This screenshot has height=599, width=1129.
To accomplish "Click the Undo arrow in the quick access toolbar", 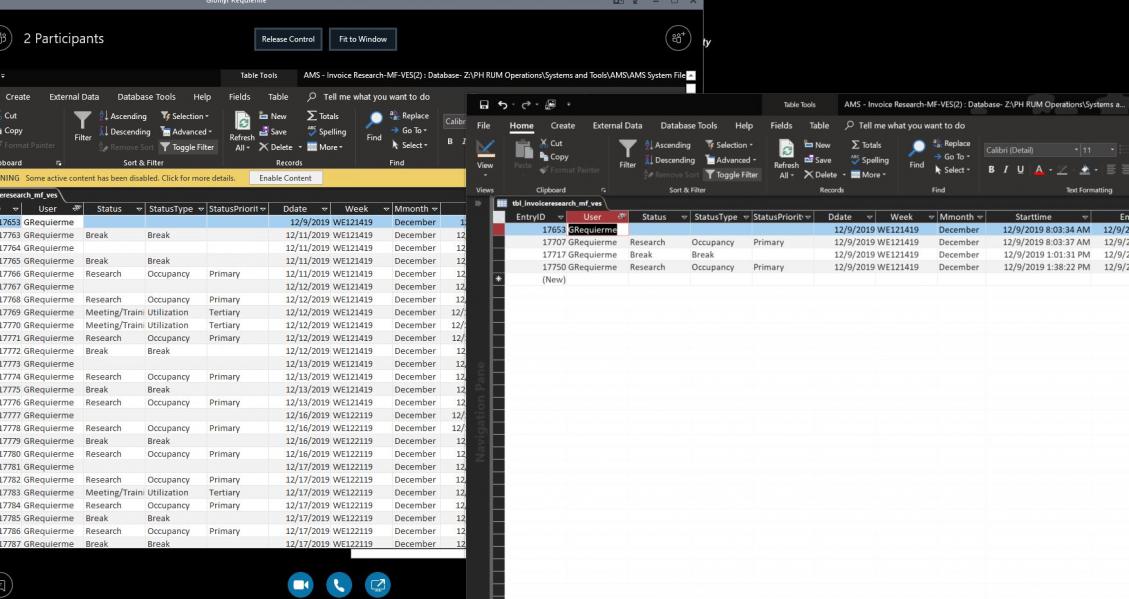I will pyautogui.click(x=502, y=105).
